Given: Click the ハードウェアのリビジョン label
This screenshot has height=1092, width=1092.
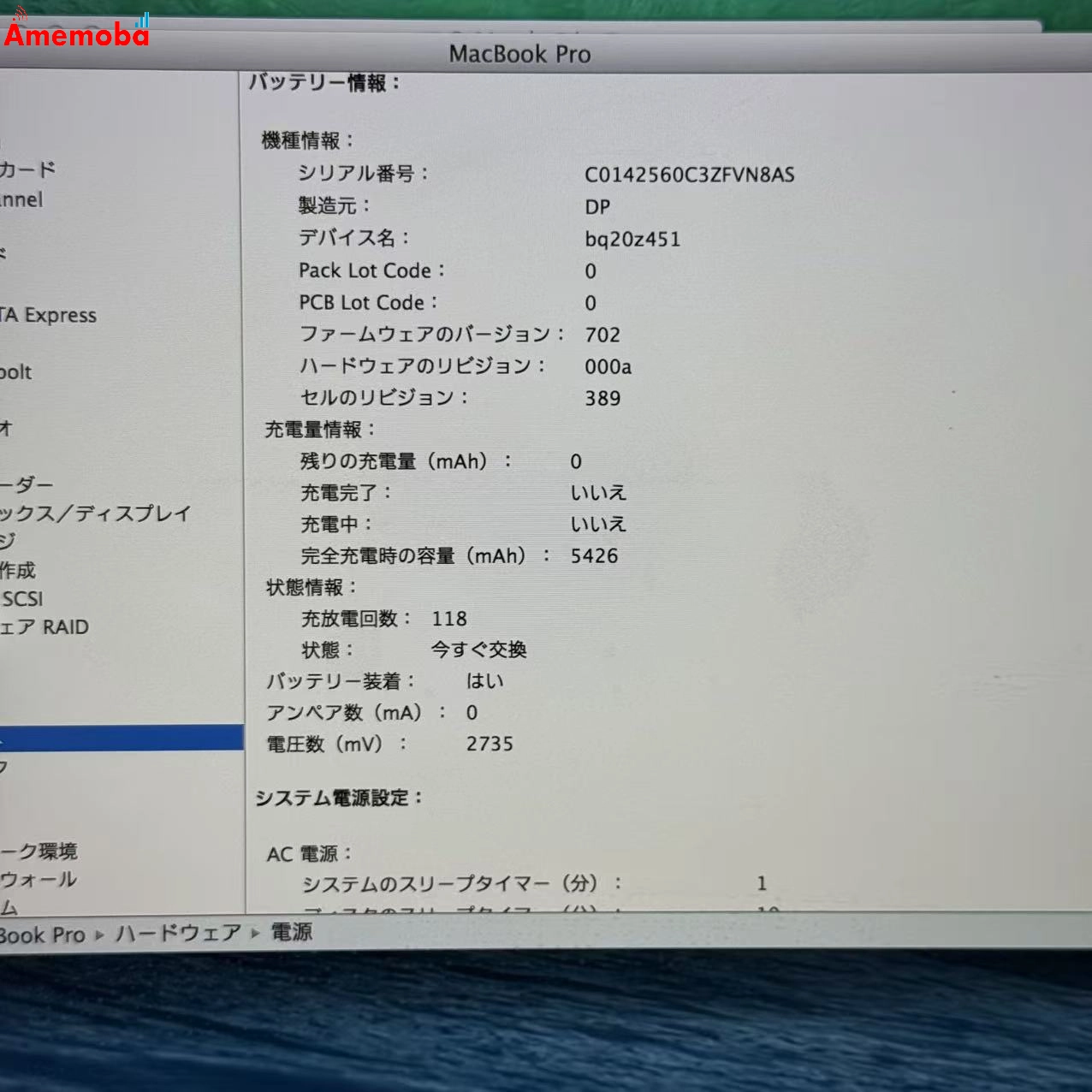Looking at the screenshot, I should click(423, 365).
